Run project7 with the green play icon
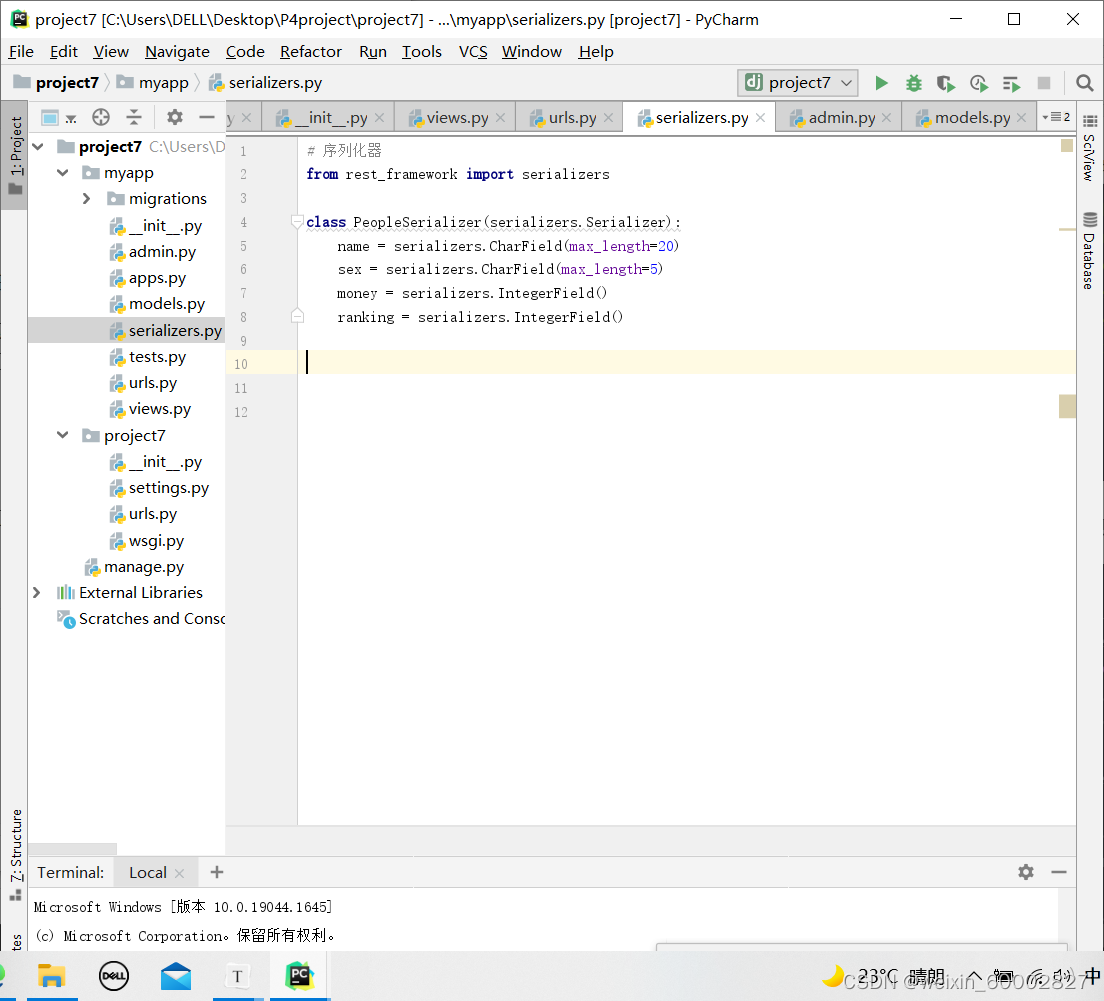The width and height of the screenshot is (1104, 1001). [x=881, y=83]
